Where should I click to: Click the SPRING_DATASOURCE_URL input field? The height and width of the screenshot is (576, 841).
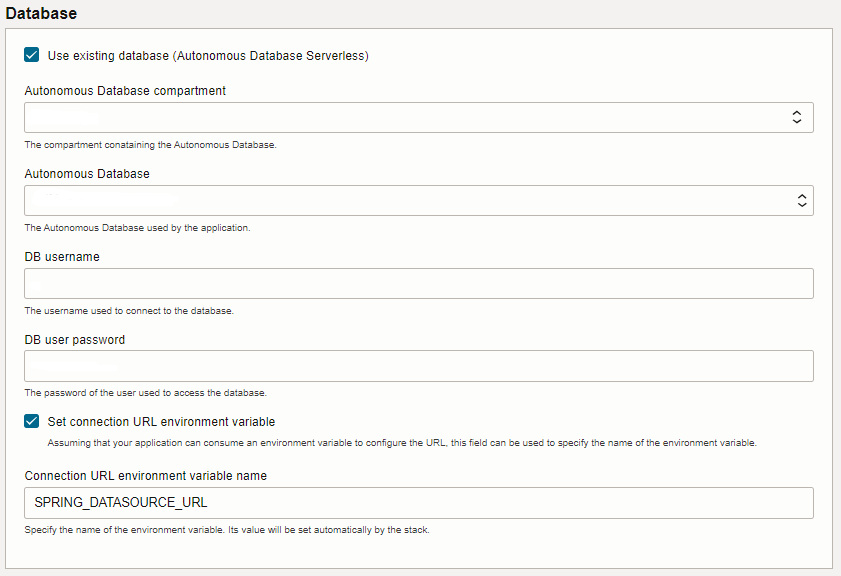[419, 503]
